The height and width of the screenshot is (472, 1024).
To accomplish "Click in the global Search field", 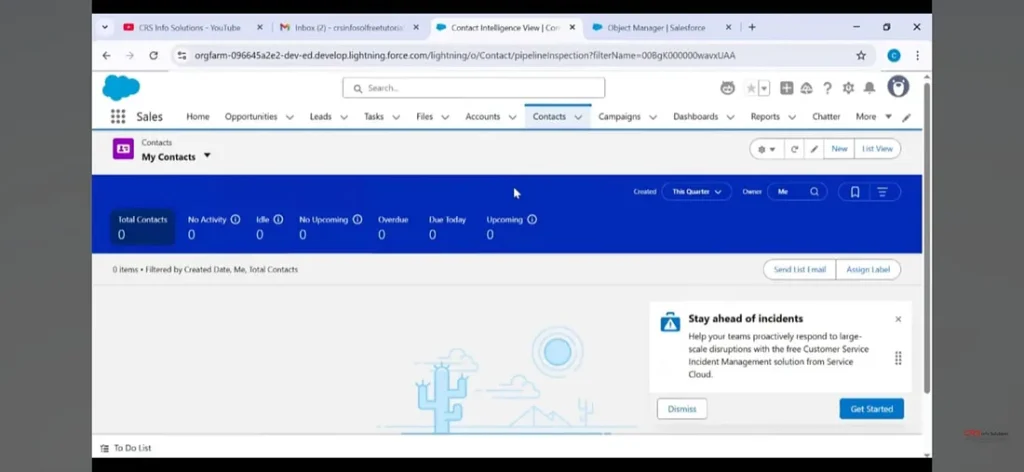I will [474, 88].
